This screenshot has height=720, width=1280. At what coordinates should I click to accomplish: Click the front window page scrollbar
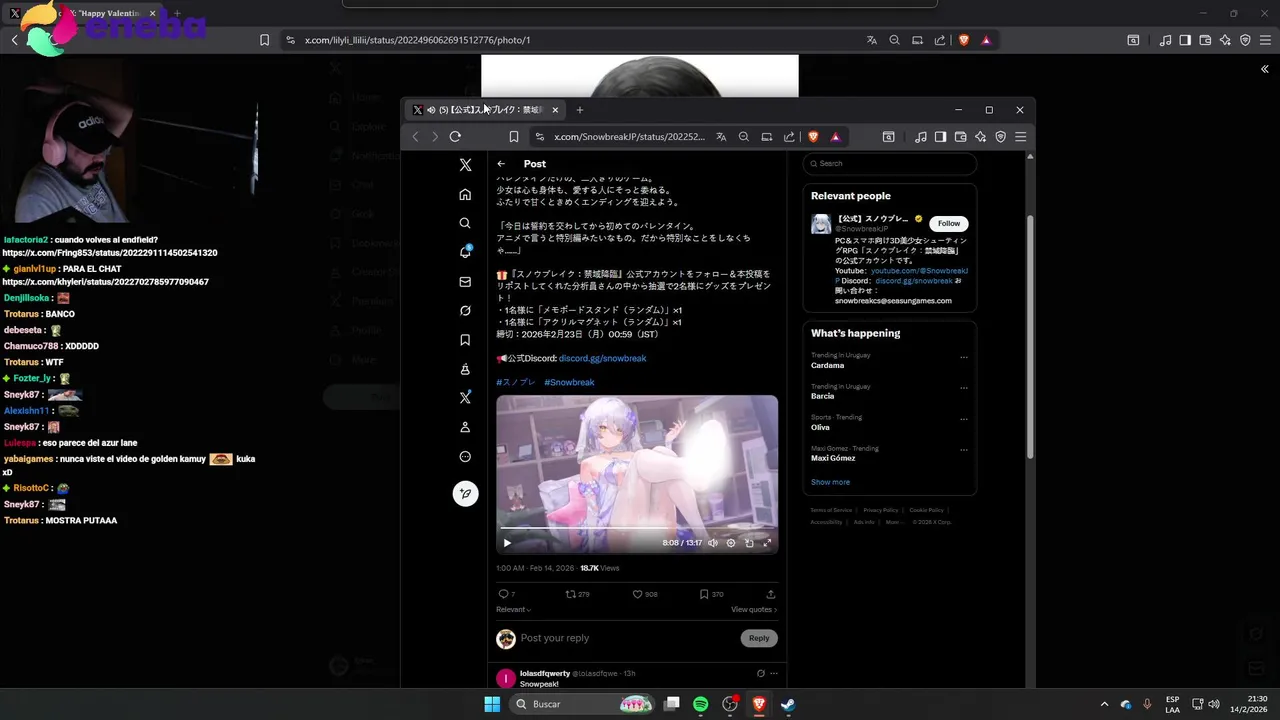(1030, 337)
